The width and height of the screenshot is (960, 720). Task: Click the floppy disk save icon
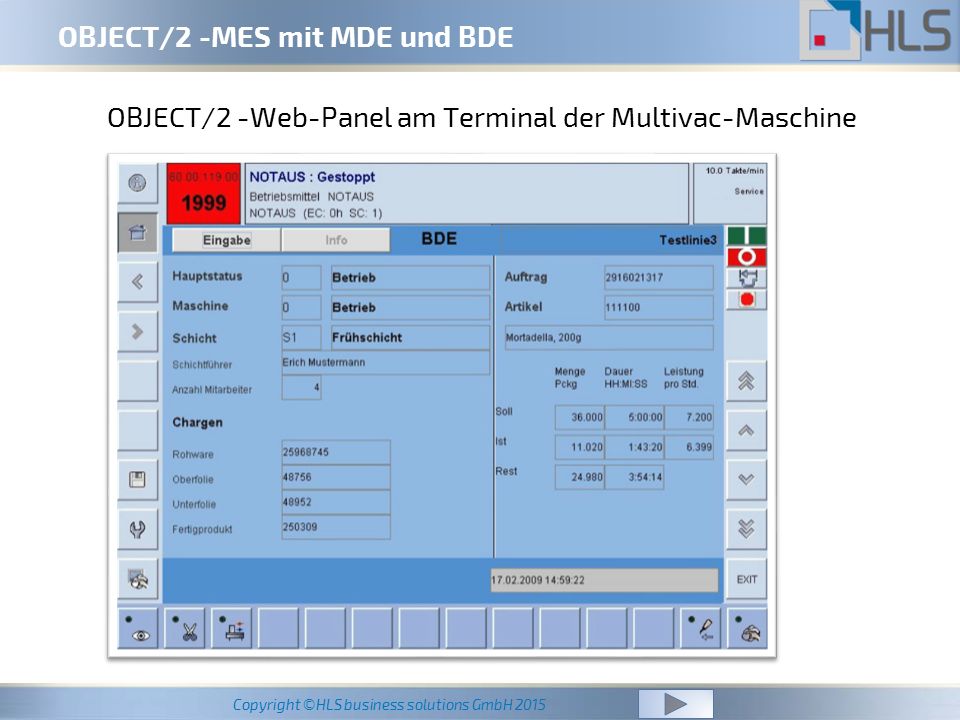138,479
